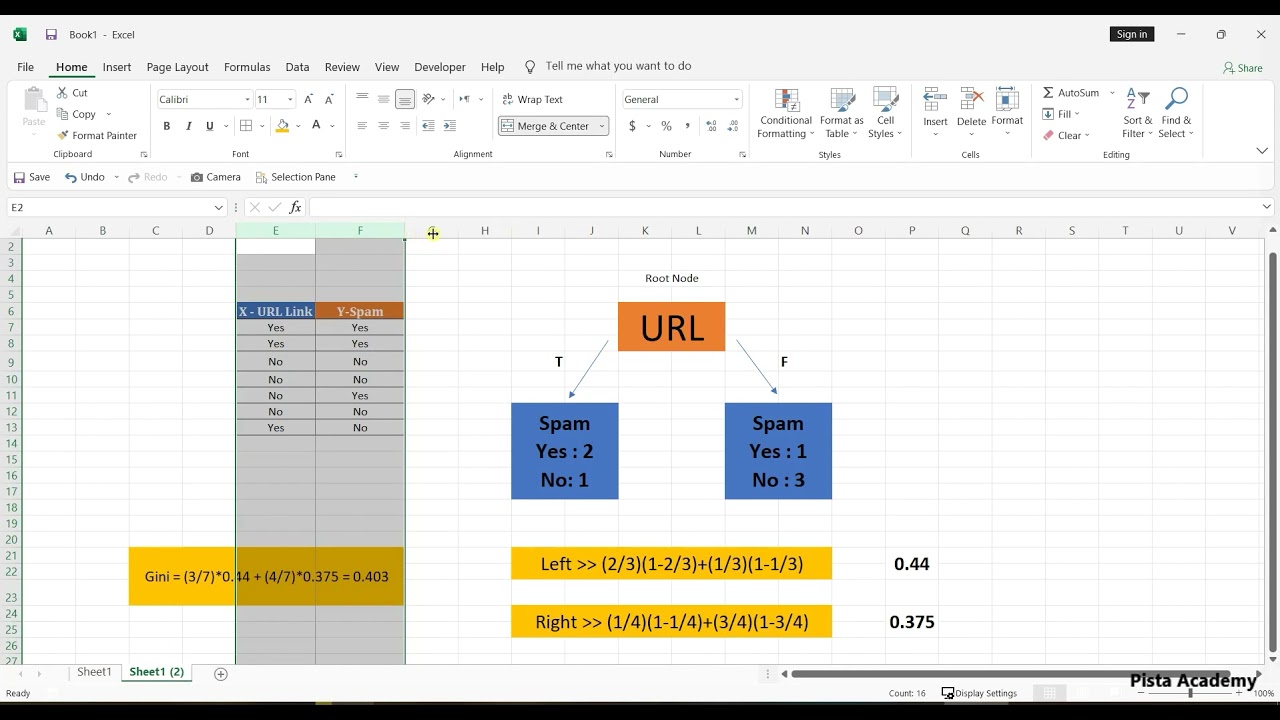
Task: Open the Selection Pane
Action: pos(296,177)
